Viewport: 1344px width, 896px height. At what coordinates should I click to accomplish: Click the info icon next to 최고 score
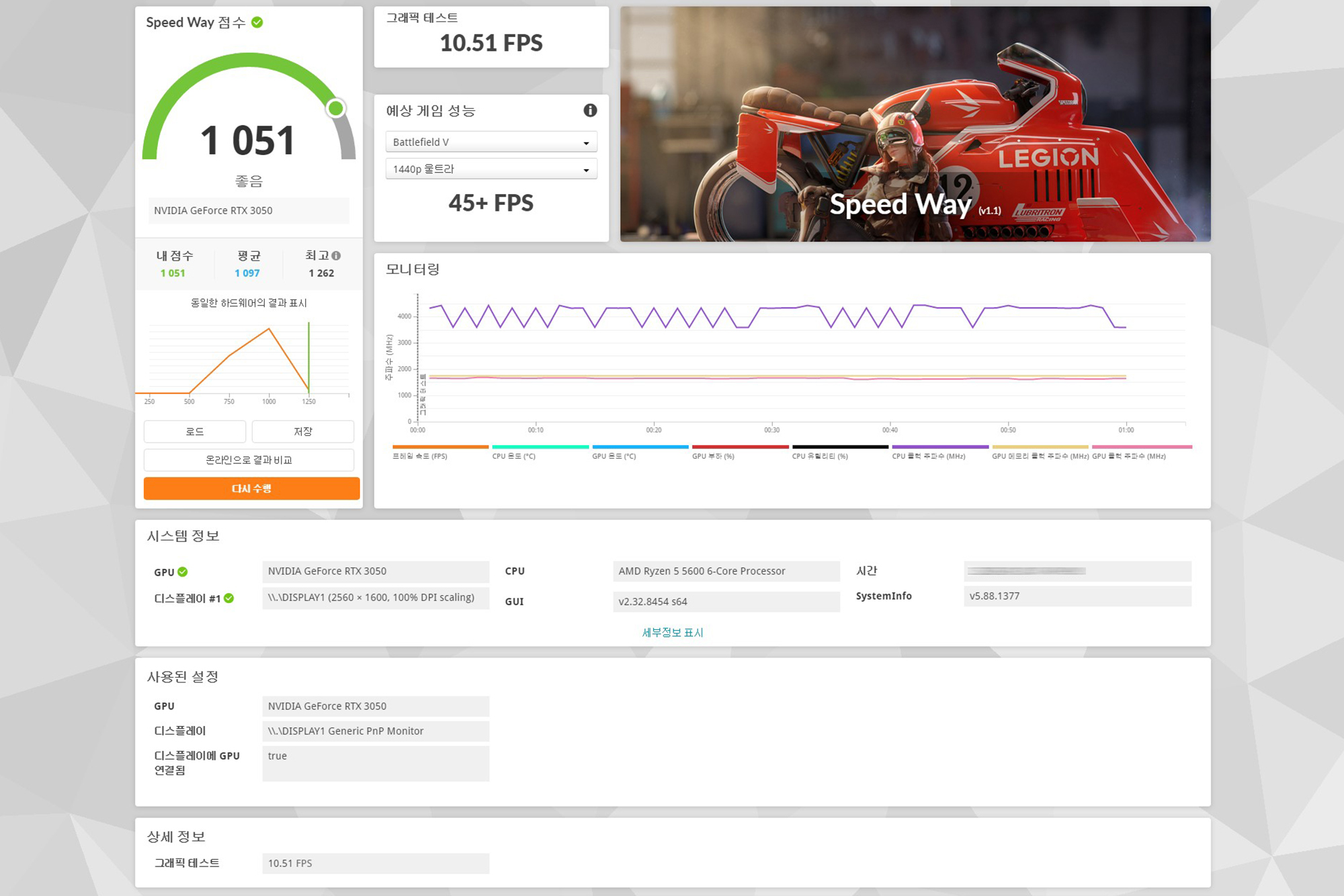pos(336,255)
